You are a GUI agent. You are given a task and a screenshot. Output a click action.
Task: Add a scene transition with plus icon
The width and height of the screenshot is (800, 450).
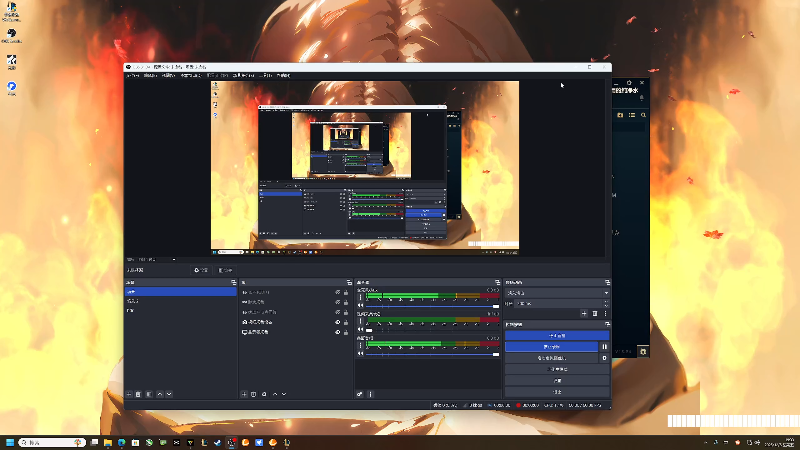tap(584, 313)
